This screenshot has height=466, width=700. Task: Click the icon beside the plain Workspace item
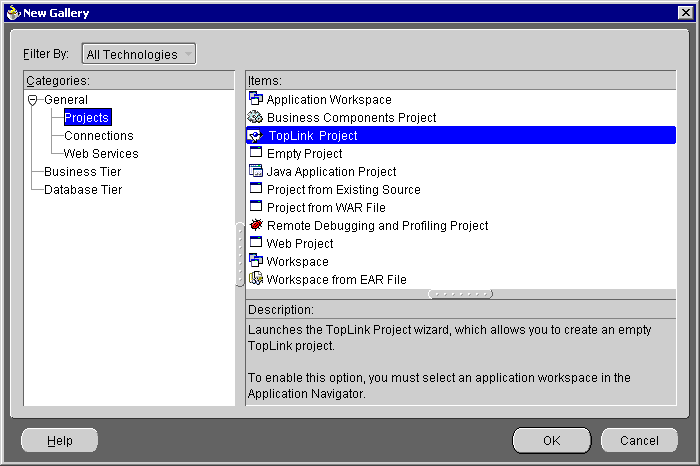tap(256, 260)
